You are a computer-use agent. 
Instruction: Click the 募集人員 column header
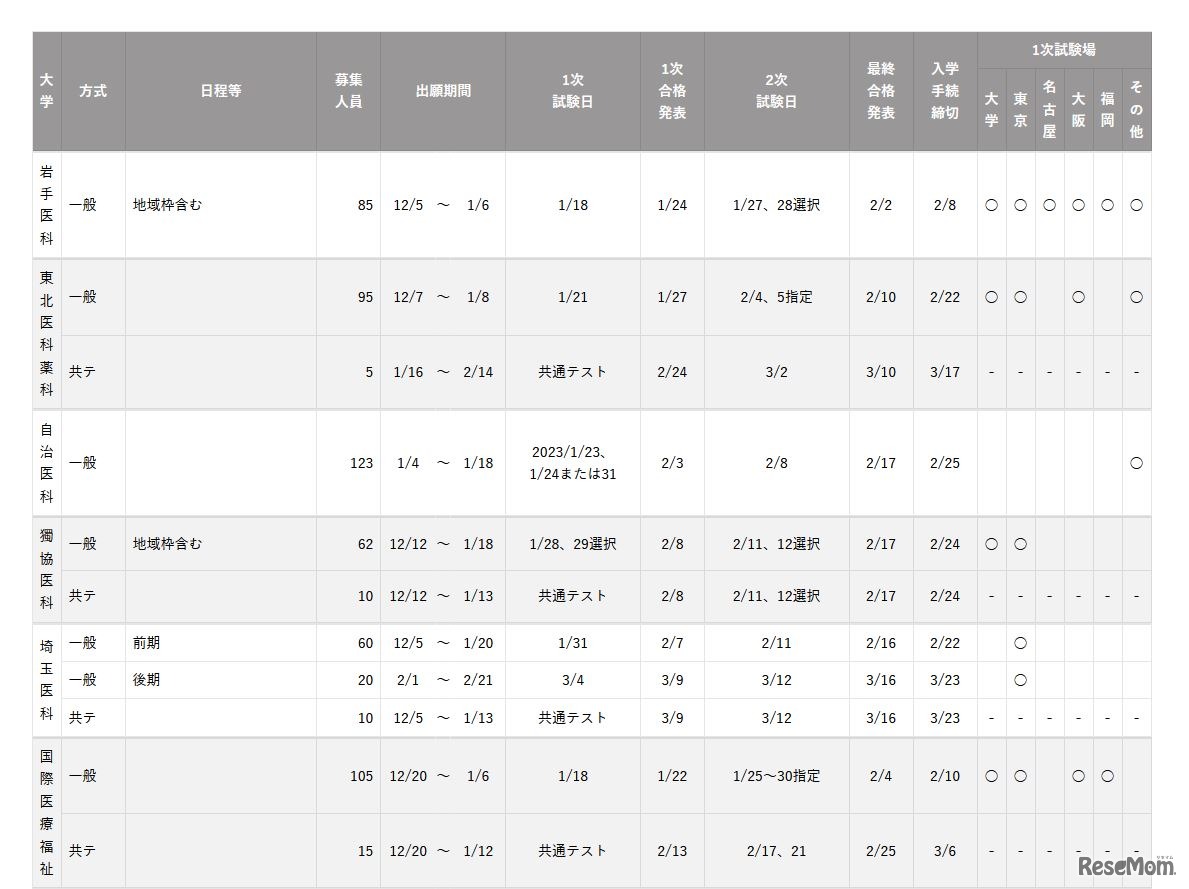coord(348,91)
